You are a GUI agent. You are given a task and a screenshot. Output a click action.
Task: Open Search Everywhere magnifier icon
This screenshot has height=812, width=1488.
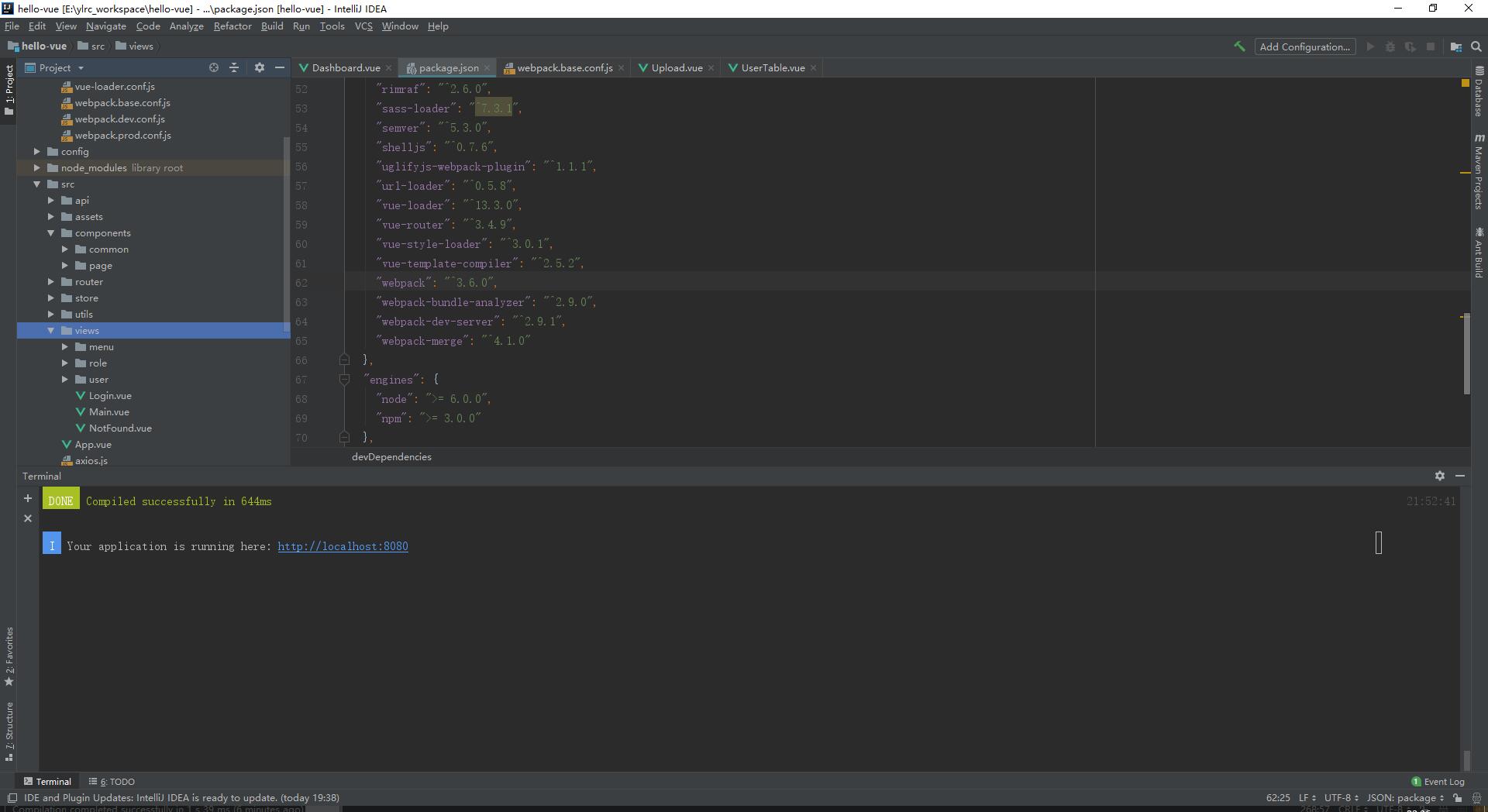click(x=1476, y=46)
